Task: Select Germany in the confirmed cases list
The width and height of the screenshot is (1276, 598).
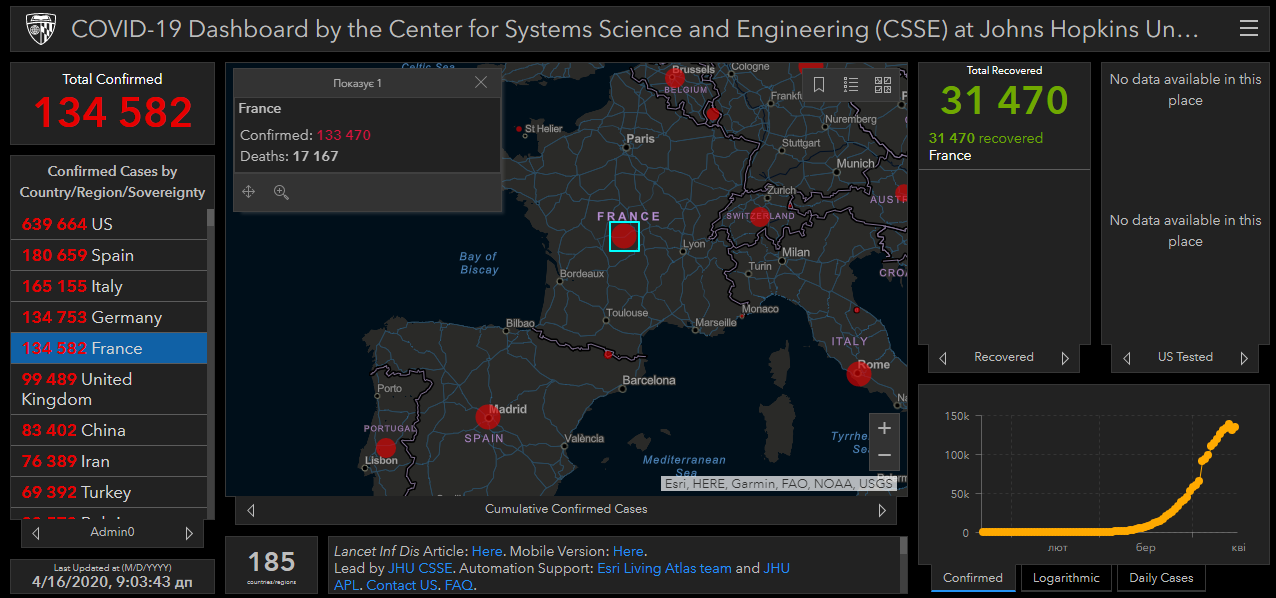Action: click(108, 317)
